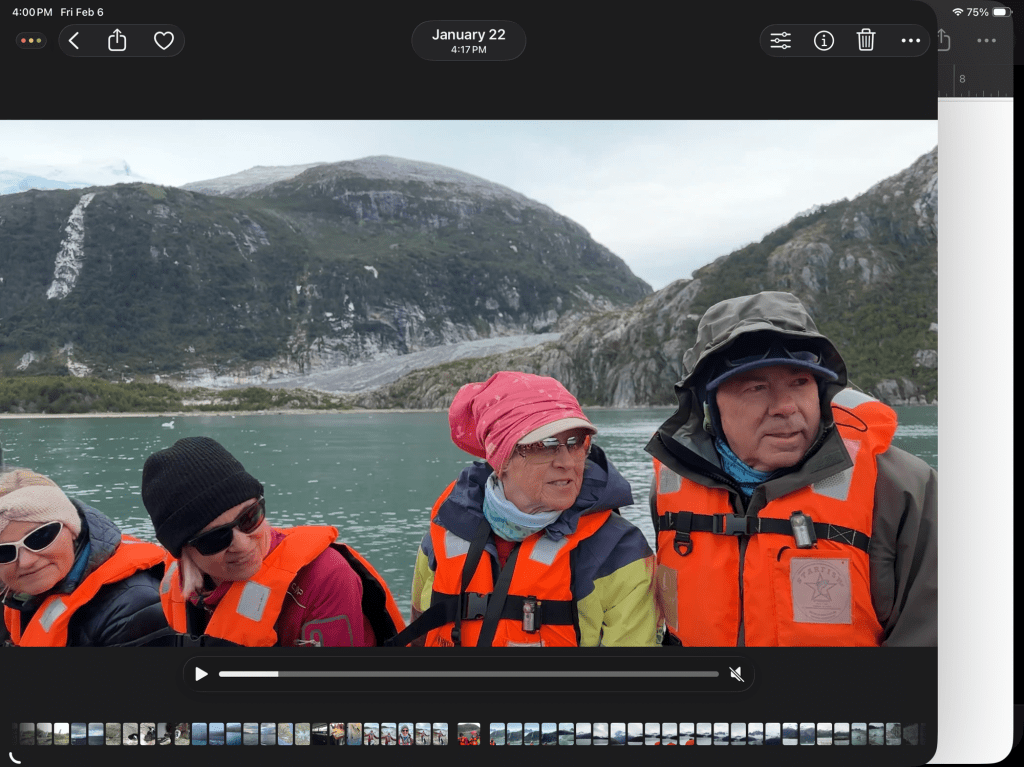Image resolution: width=1024 pixels, height=767 pixels.
Task: Unmute the video sound
Action: tap(736, 674)
